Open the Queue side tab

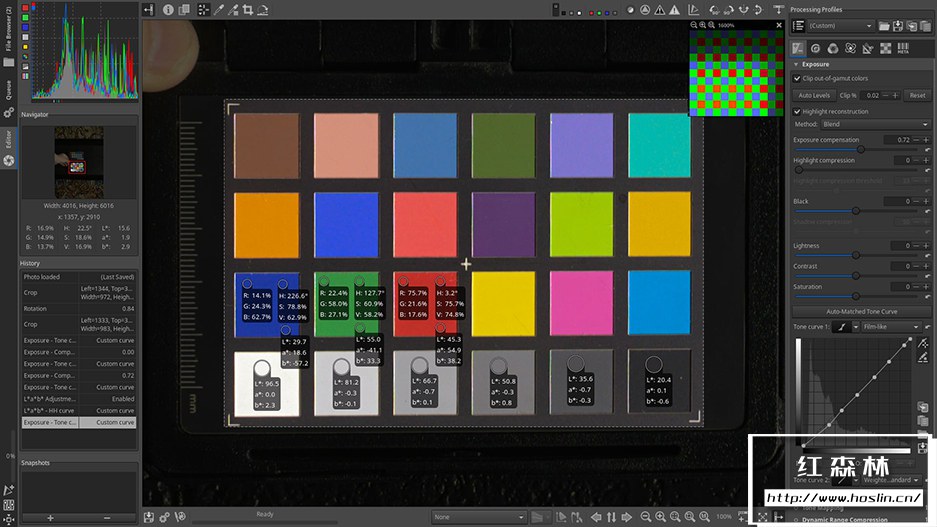[8, 99]
